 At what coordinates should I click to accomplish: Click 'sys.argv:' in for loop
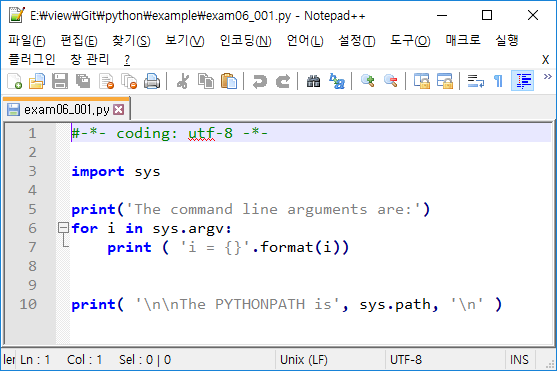pyautogui.click(x=192, y=228)
